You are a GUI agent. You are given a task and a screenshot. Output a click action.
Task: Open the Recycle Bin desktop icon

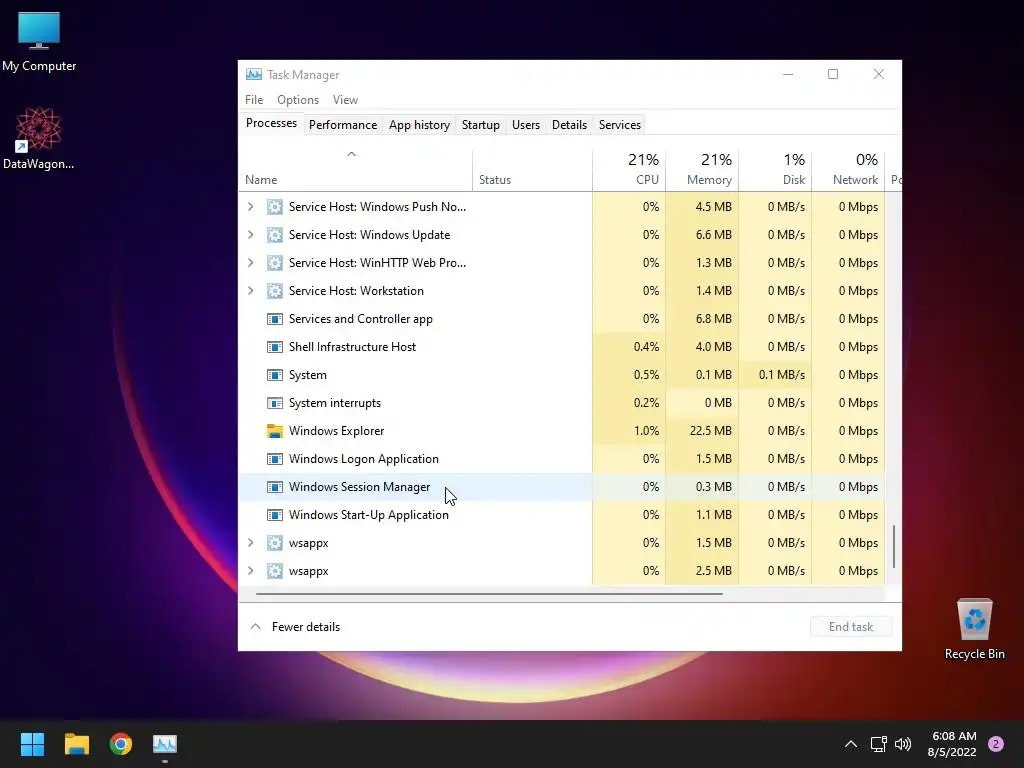tap(974, 628)
